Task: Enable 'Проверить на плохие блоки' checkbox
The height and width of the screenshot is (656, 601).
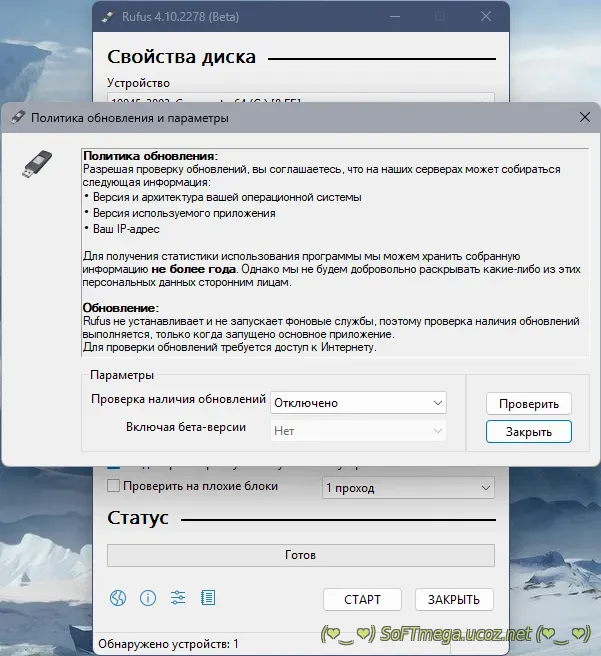Action: (113, 486)
